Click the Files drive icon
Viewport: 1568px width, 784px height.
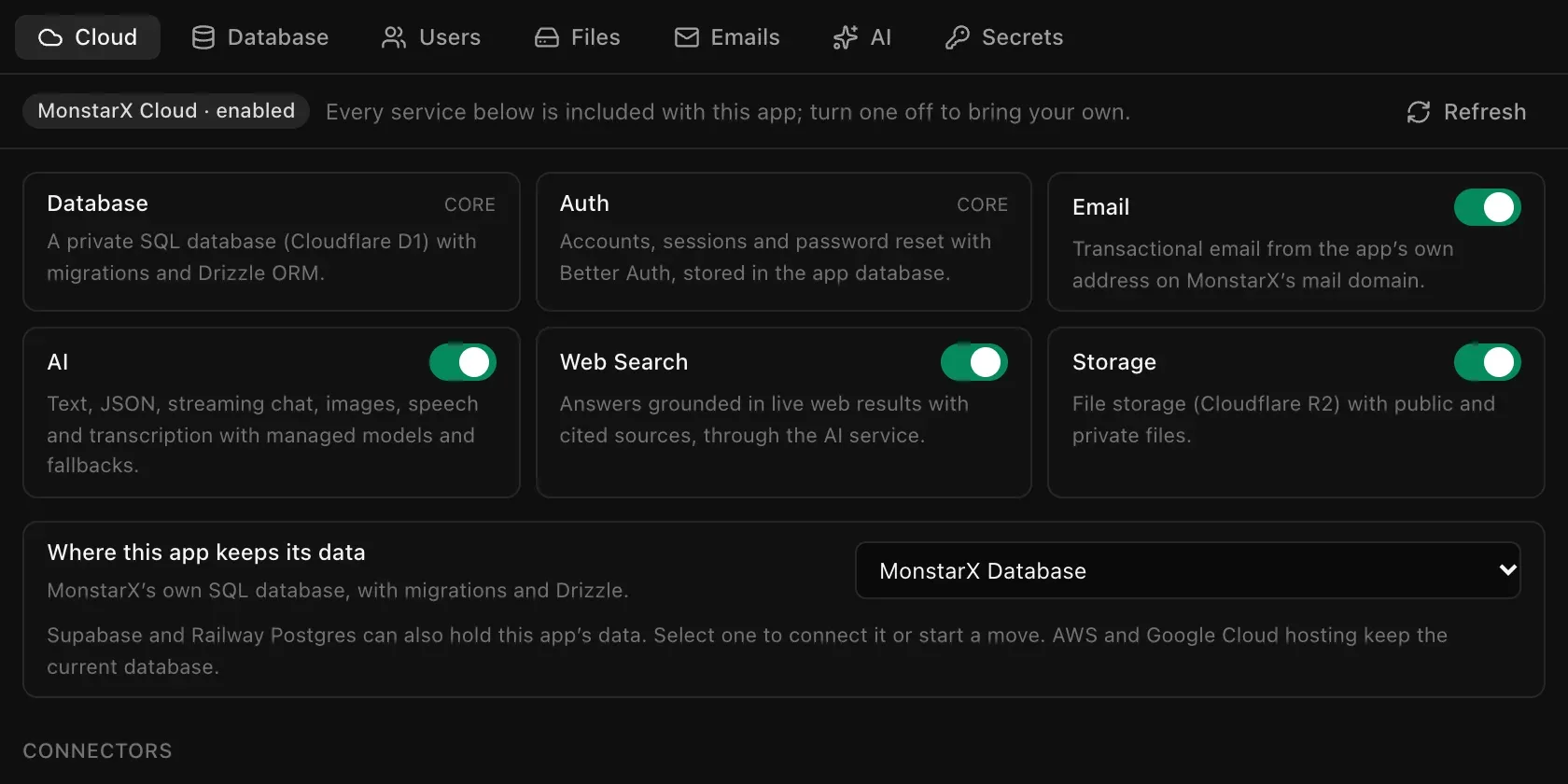547,37
